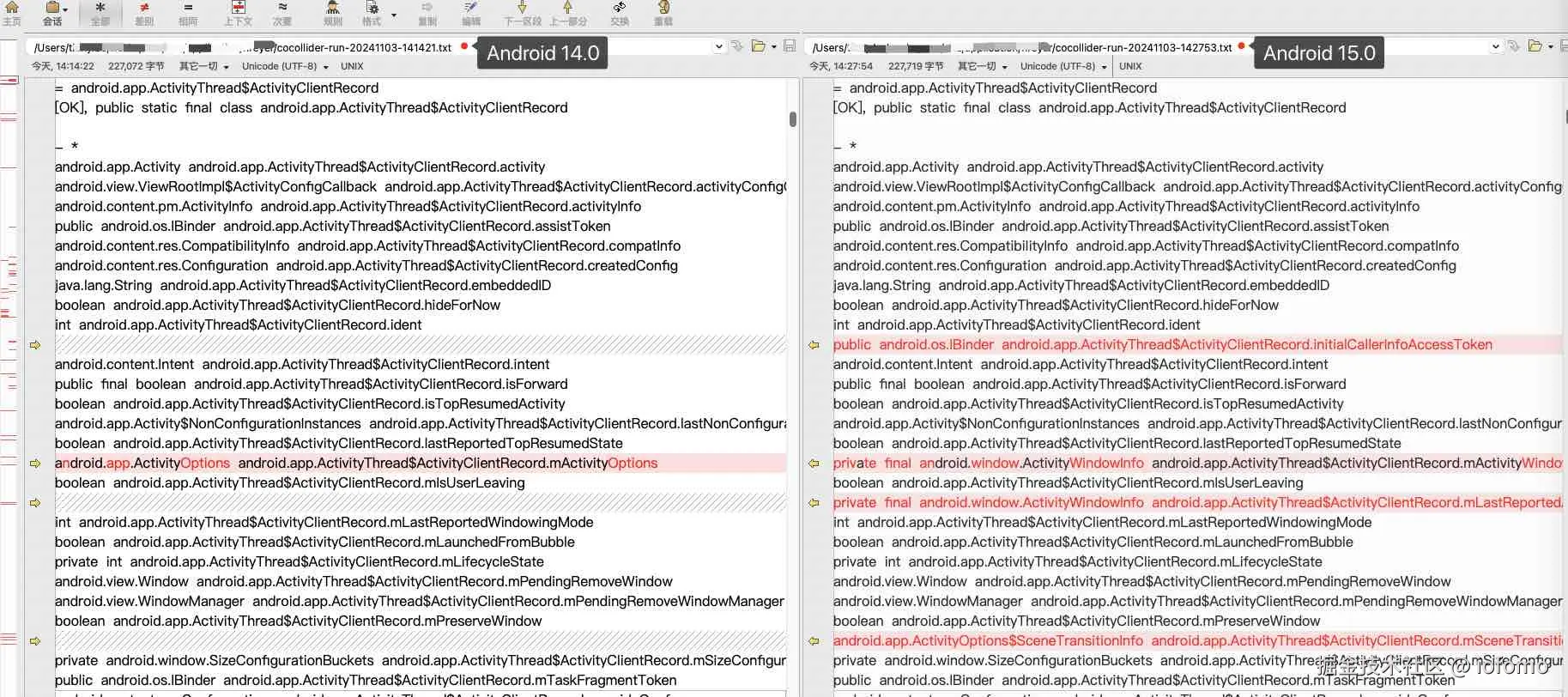Select right pane mPendingRemoveWindowManager line
Screen dimensions: 1568x697
[1197, 602]
